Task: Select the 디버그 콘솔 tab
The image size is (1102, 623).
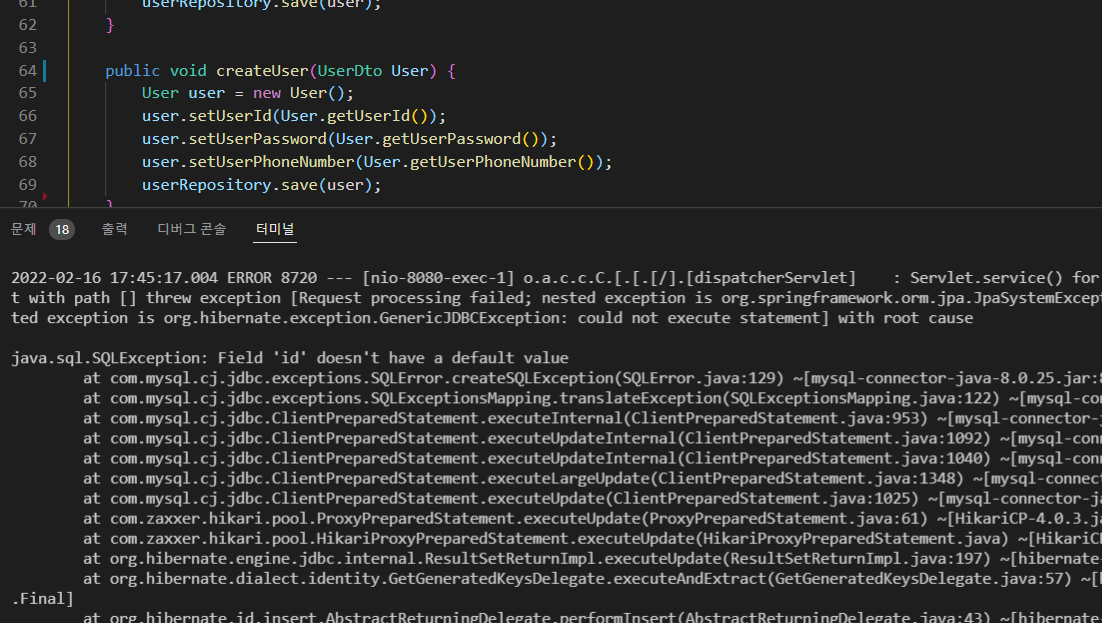Action: pyautogui.click(x=191, y=228)
